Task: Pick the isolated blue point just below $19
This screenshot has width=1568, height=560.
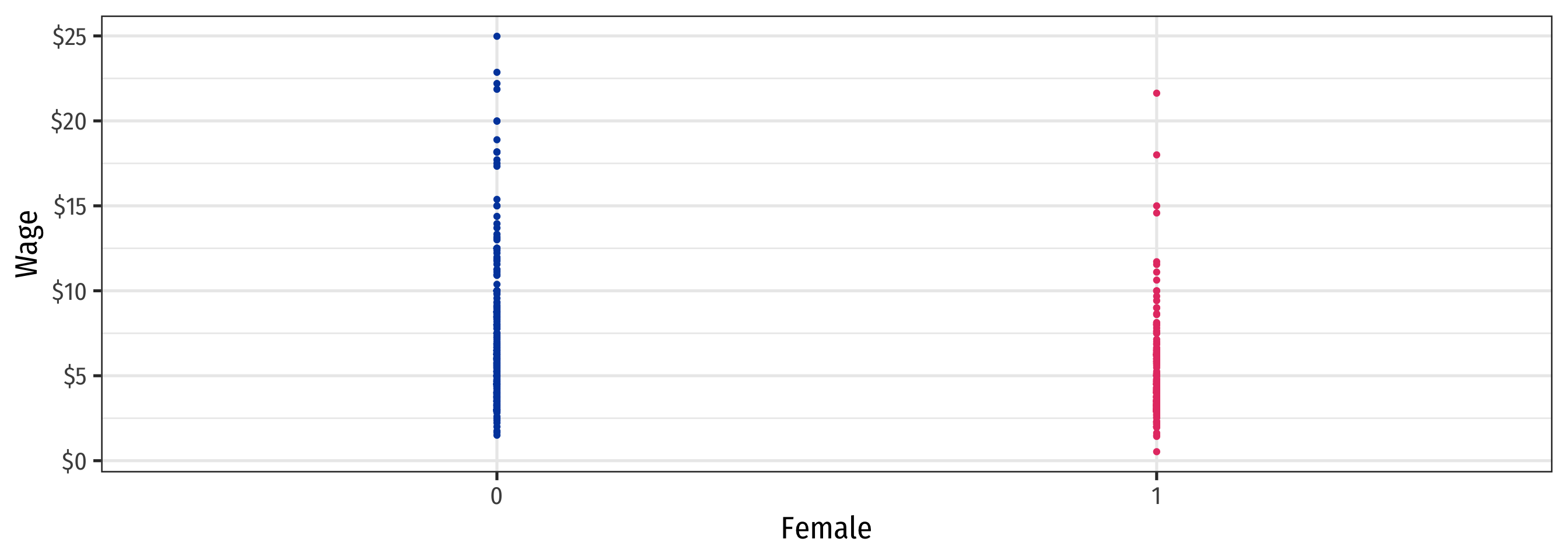Action: coord(496,140)
